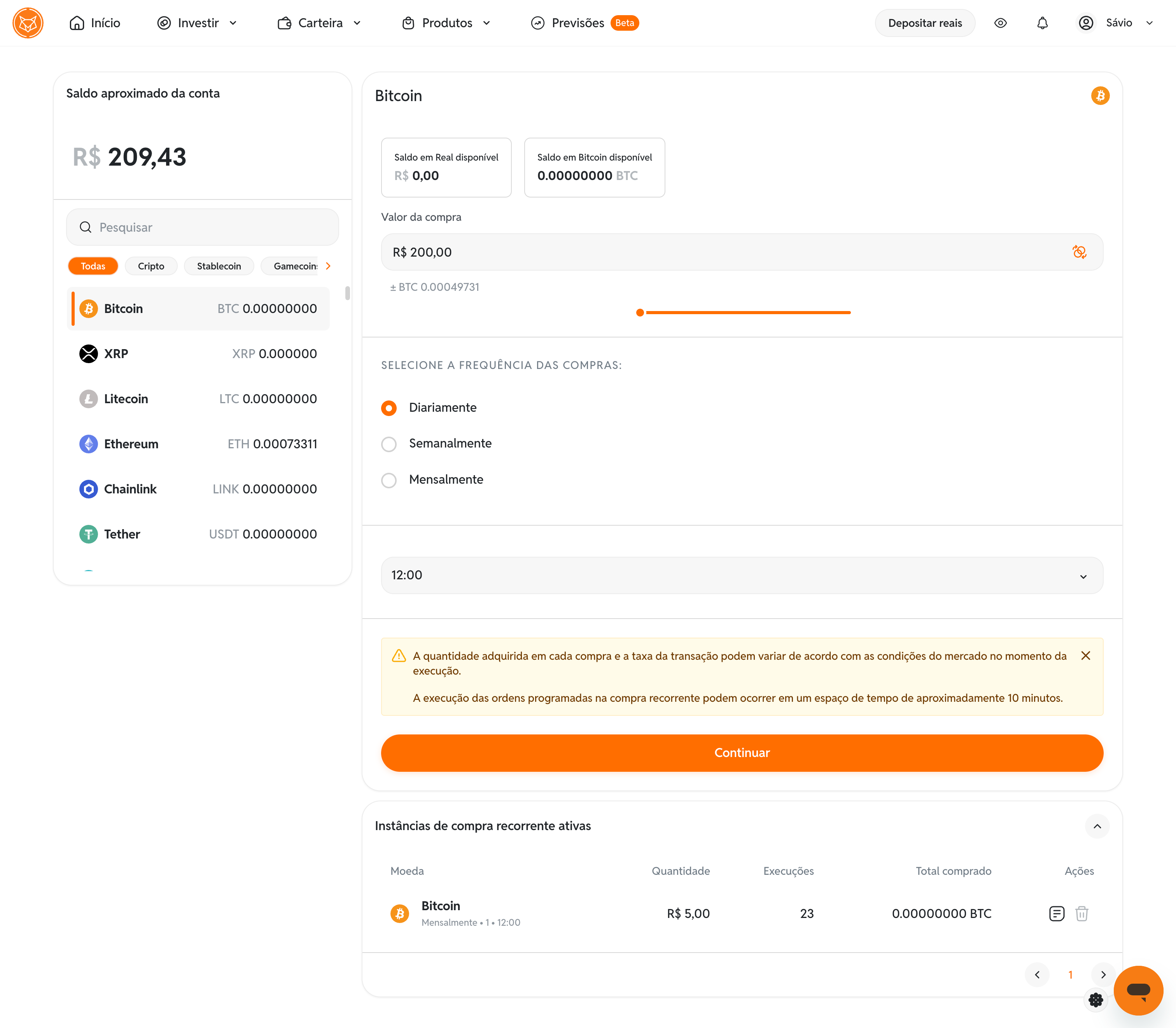Image resolution: width=1176 pixels, height=1028 pixels.
Task: Click the coin list scrollbar
Action: pyautogui.click(x=347, y=293)
